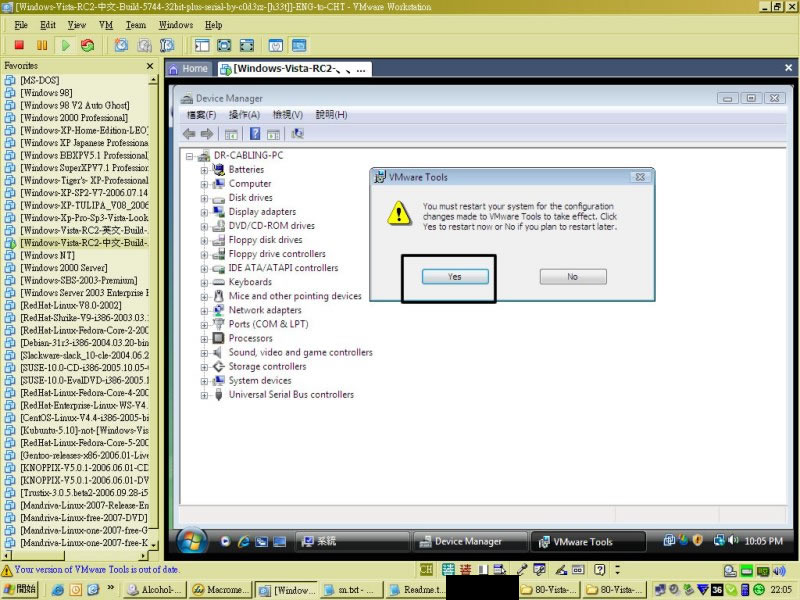Viewport: 800px width, 600px height.
Task: Select [MS-DOS] in Favorites
Action: pyautogui.click(x=39, y=80)
